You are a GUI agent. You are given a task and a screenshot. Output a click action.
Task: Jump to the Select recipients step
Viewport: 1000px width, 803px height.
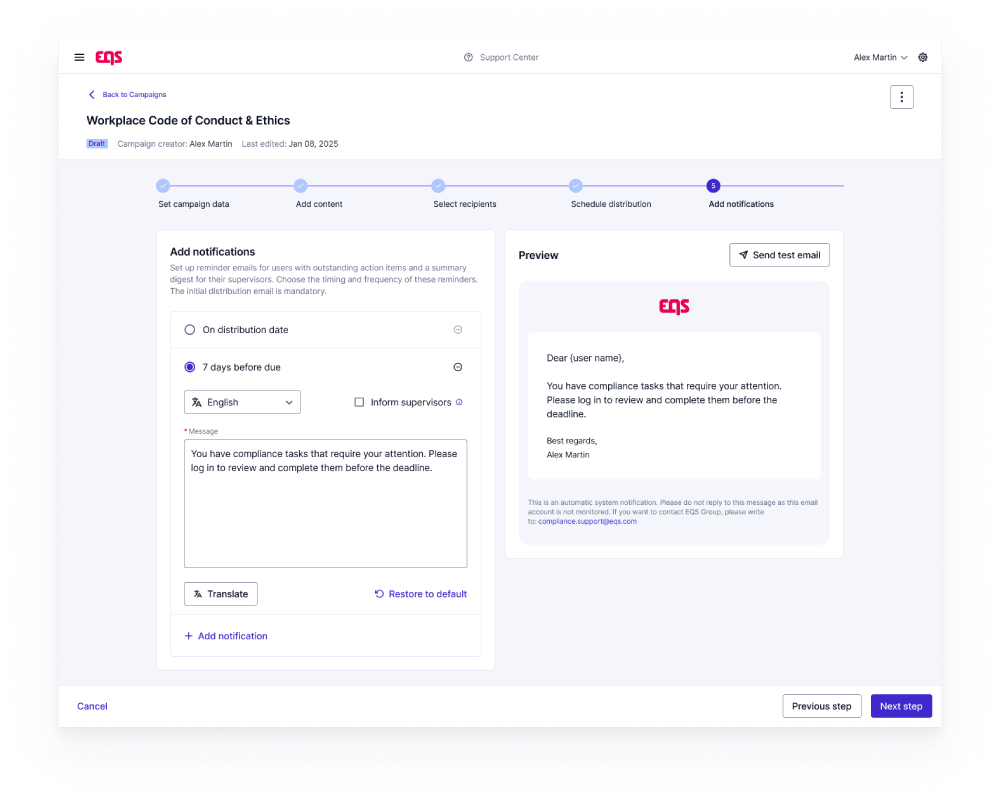[x=438, y=186]
